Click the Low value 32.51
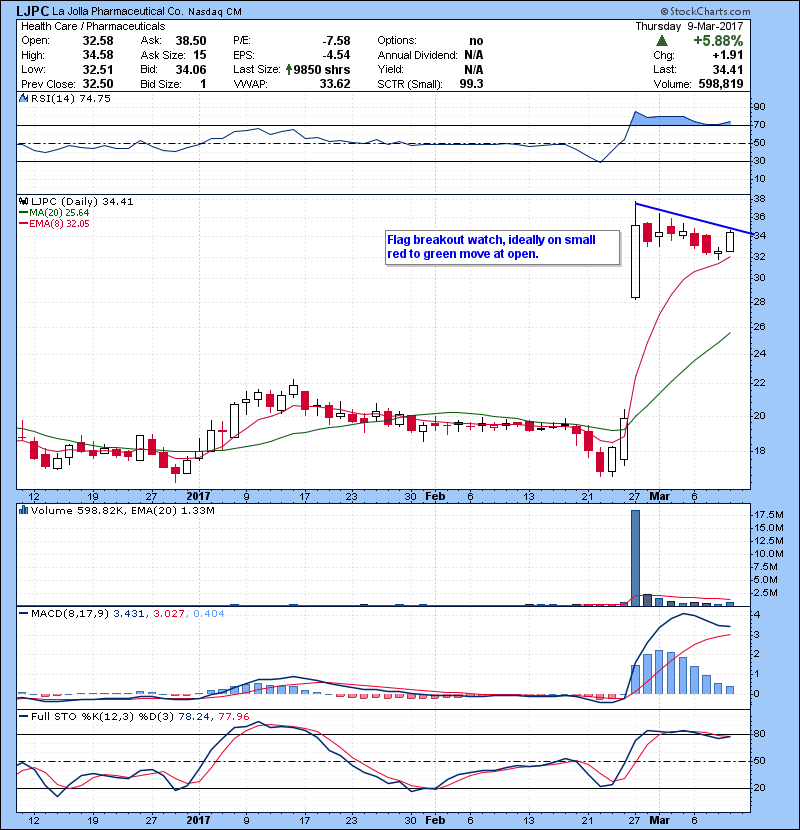Viewport: 800px width, 830px height. pos(98,69)
